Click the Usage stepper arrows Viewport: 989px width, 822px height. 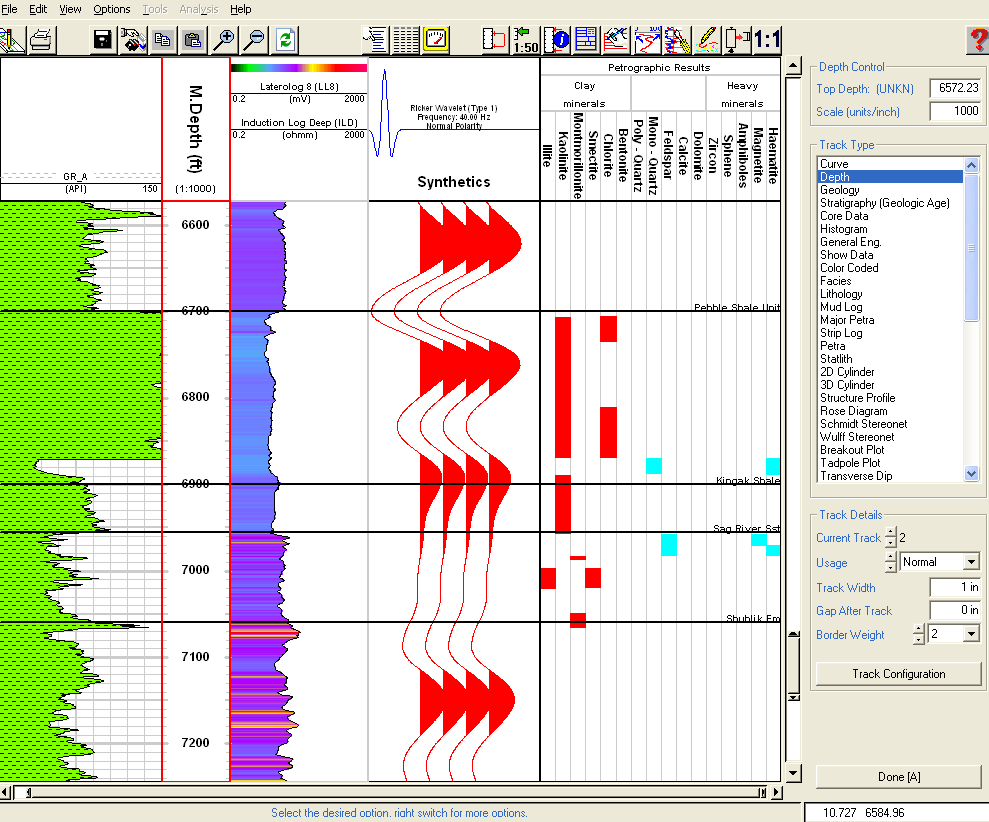(x=891, y=561)
